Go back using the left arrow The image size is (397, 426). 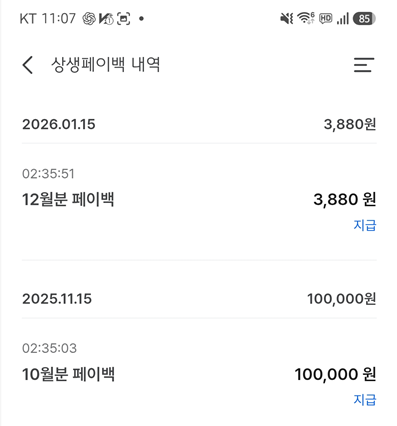coord(28,65)
